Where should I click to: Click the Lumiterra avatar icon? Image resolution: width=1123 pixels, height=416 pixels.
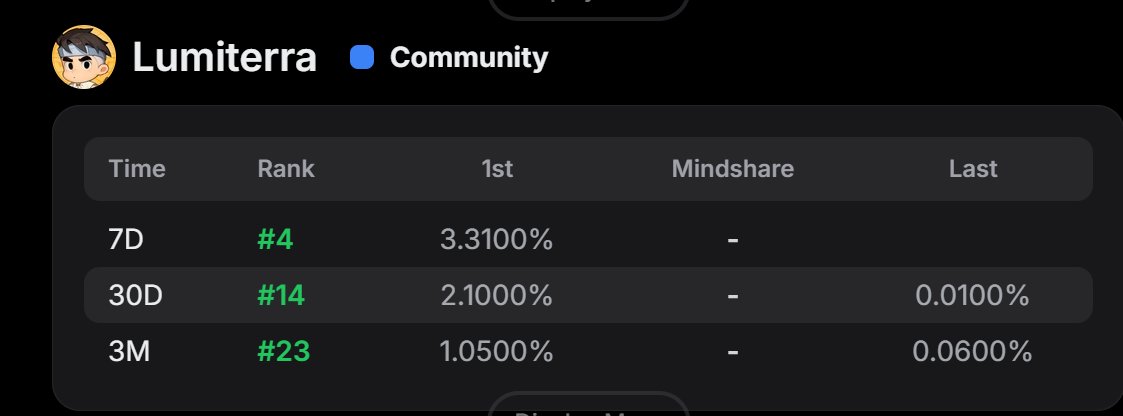pyautogui.click(x=84, y=58)
